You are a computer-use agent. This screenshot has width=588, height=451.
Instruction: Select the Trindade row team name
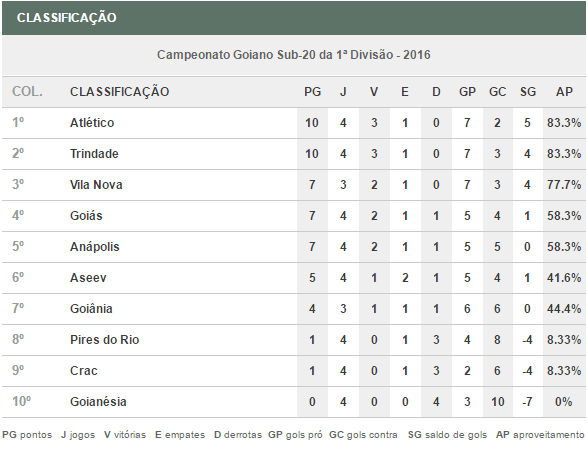coord(94,154)
